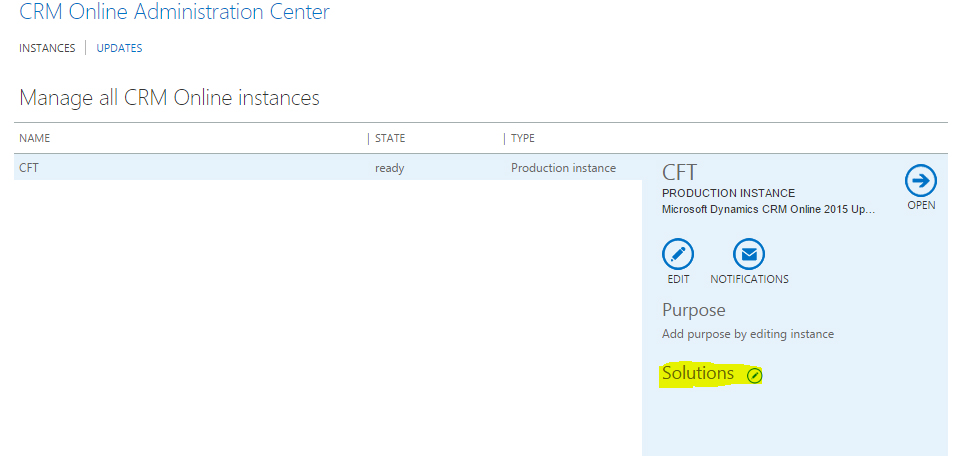Click the 'Production instance' type cell
Screen dimensions: 969x456
click(x=563, y=168)
